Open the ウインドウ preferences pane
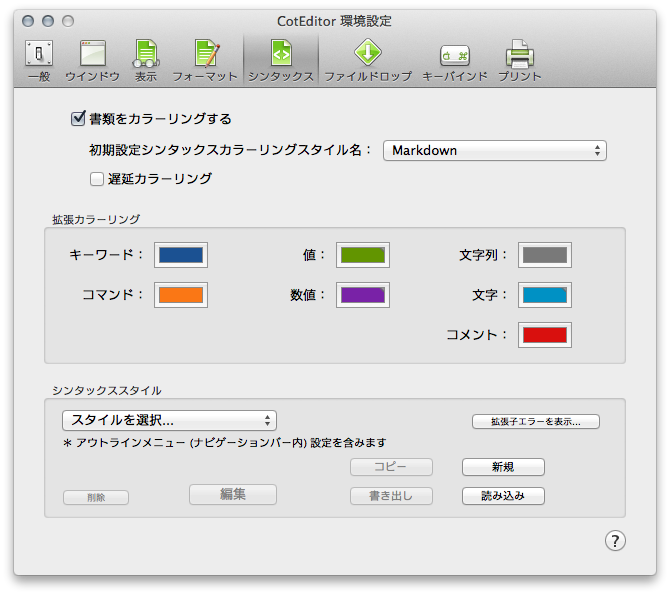The width and height of the screenshot is (670, 595). coord(93,59)
